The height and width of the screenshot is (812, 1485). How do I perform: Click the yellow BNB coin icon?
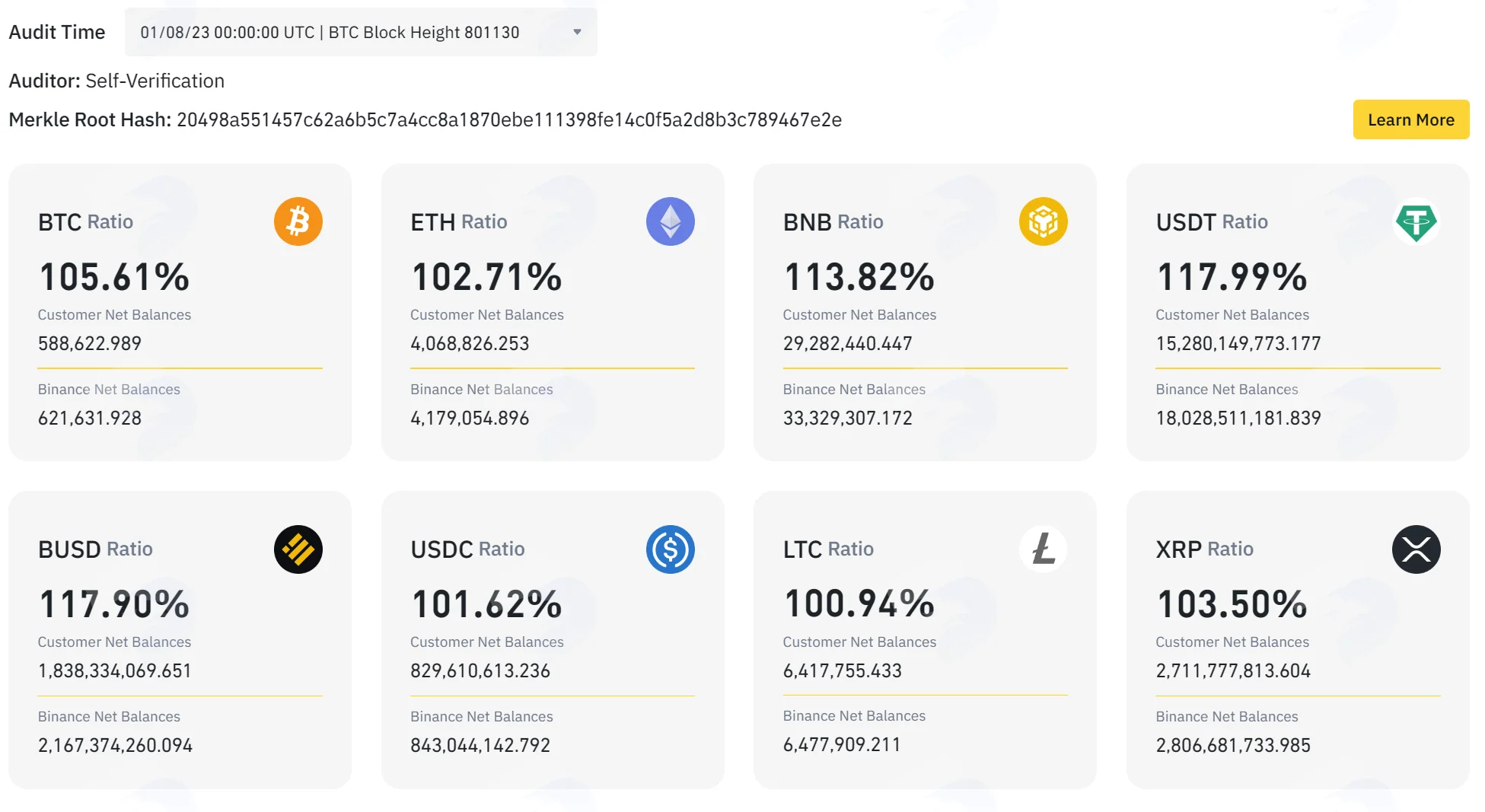(x=1043, y=221)
